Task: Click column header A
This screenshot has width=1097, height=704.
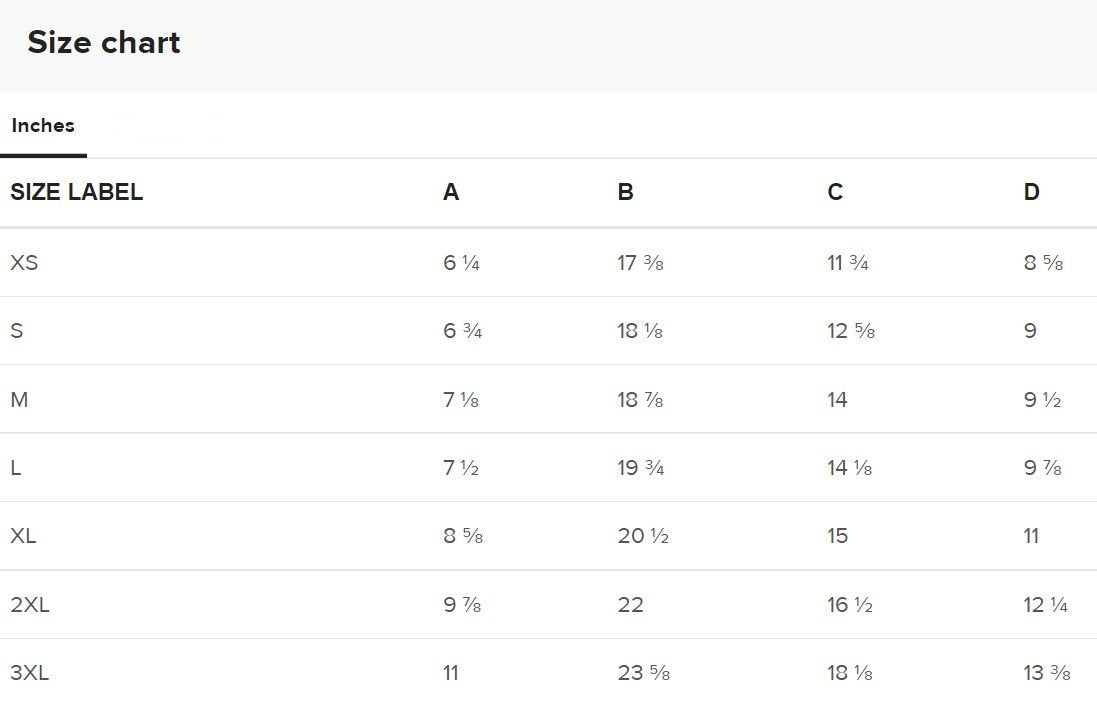Action: (x=451, y=192)
